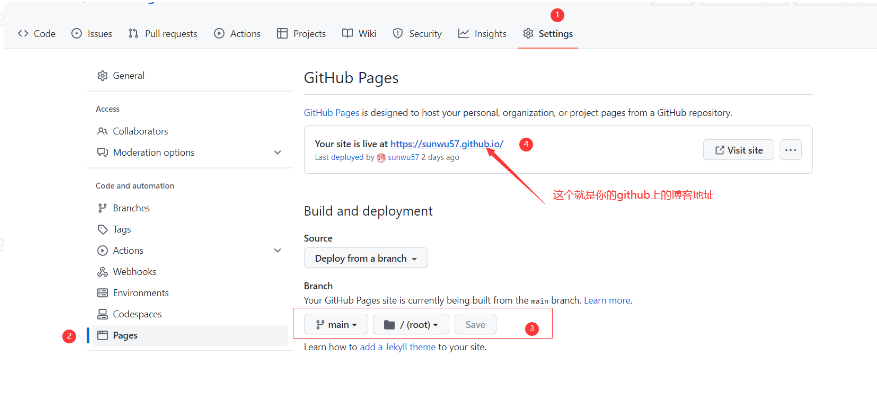Open the Wiki tab
Viewport: 877px width, 393px height.
360,34
